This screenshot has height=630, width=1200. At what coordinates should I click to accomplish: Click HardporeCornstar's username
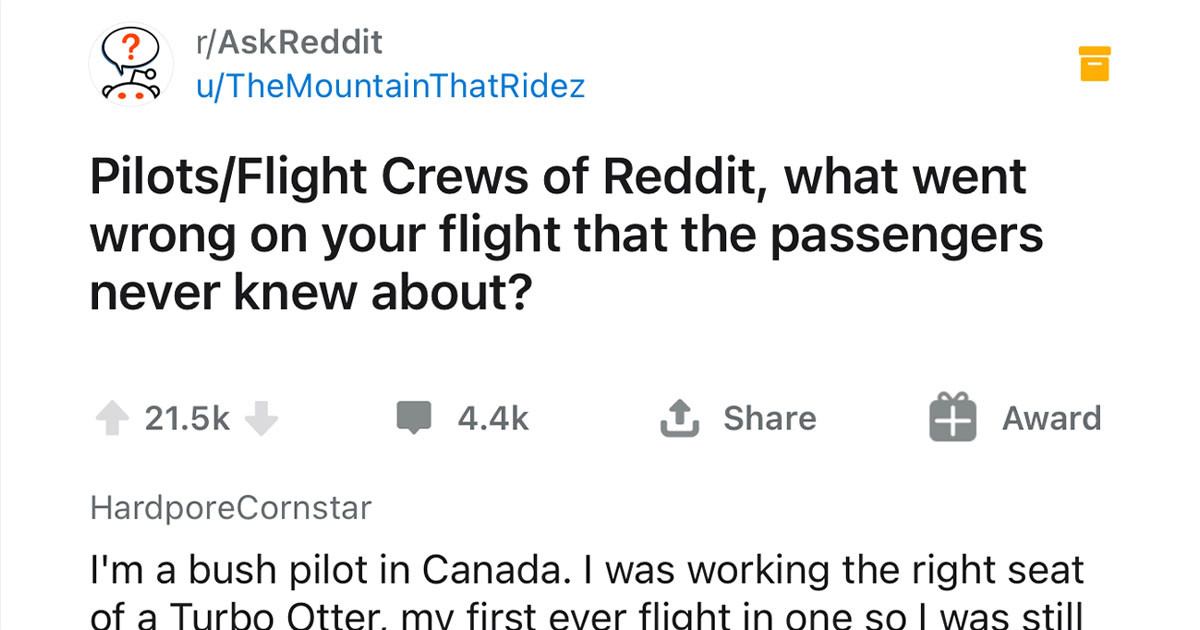pos(230,507)
